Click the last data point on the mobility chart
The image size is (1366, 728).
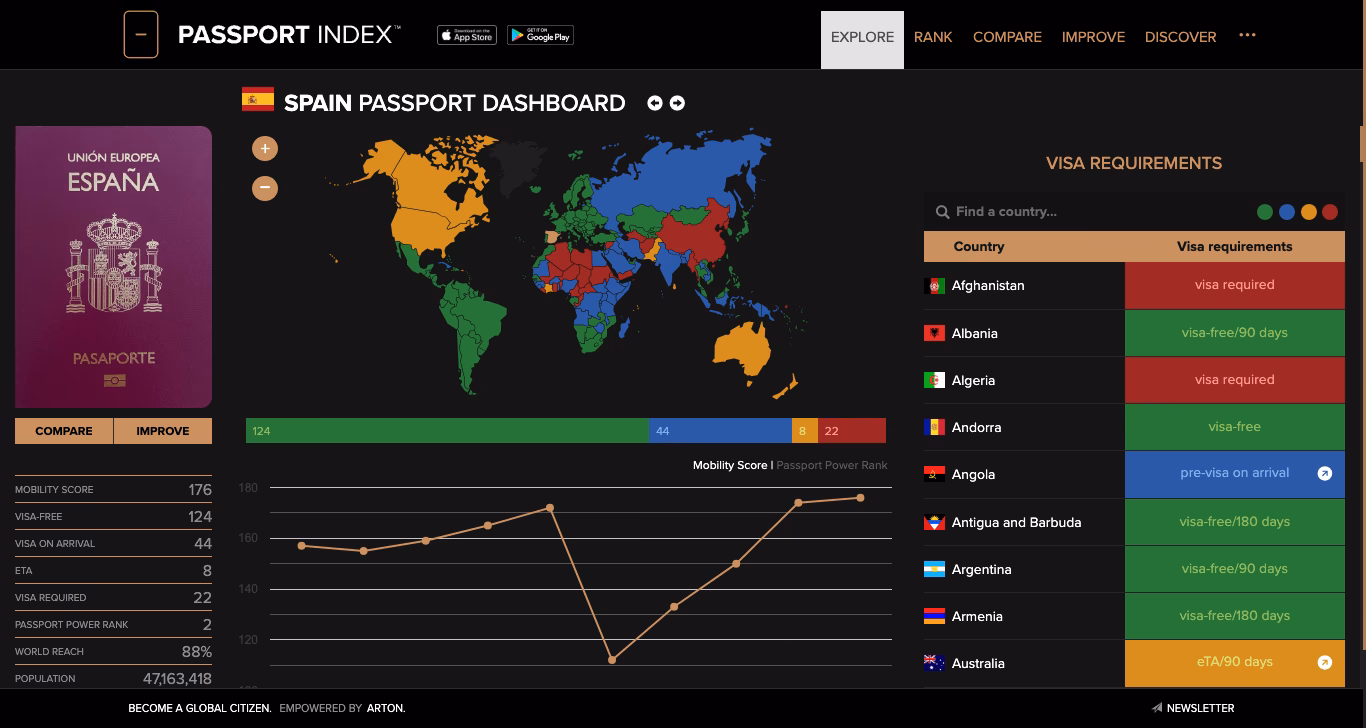click(x=860, y=498)
